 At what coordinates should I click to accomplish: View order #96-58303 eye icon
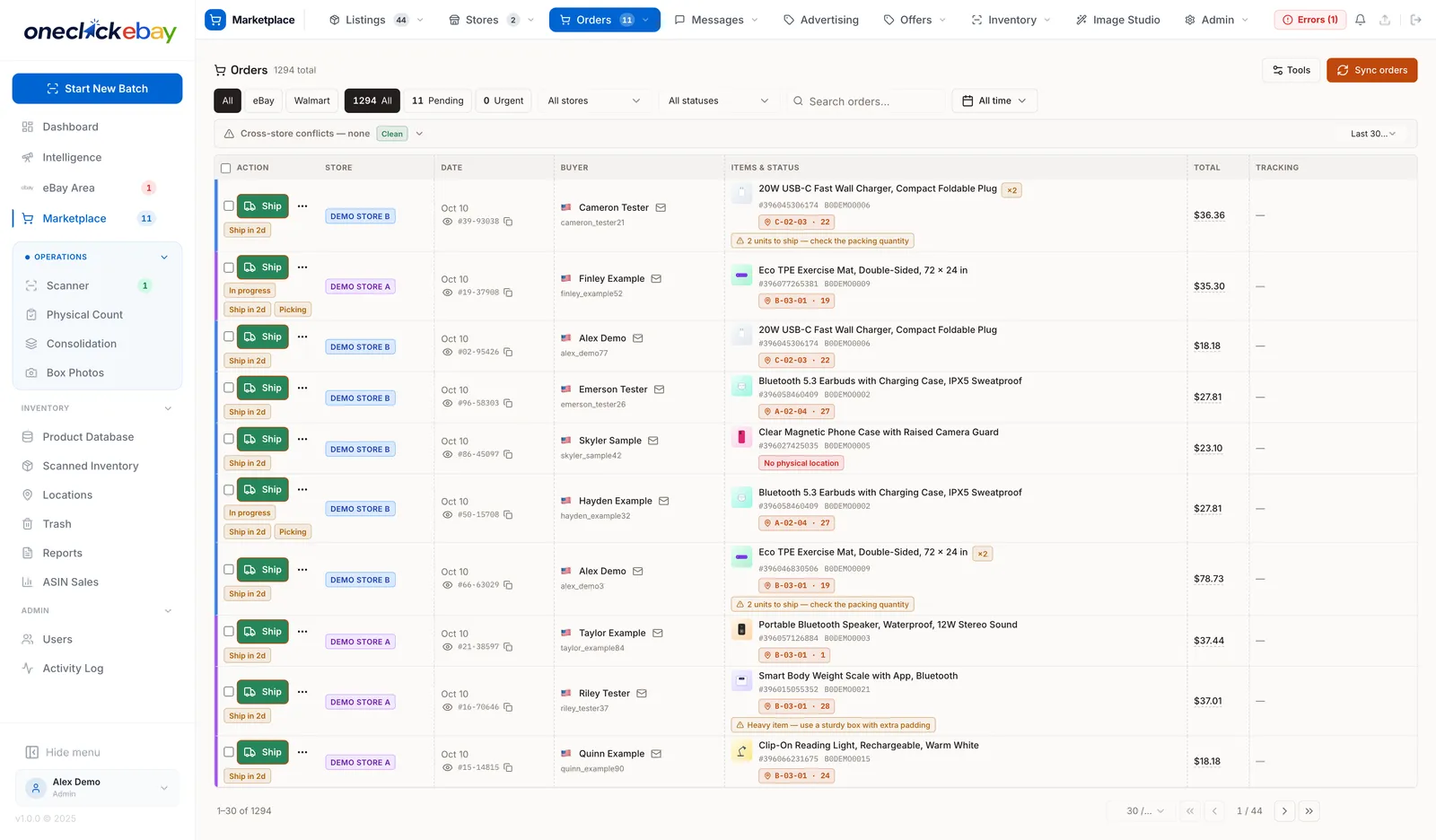pos(447,403)
